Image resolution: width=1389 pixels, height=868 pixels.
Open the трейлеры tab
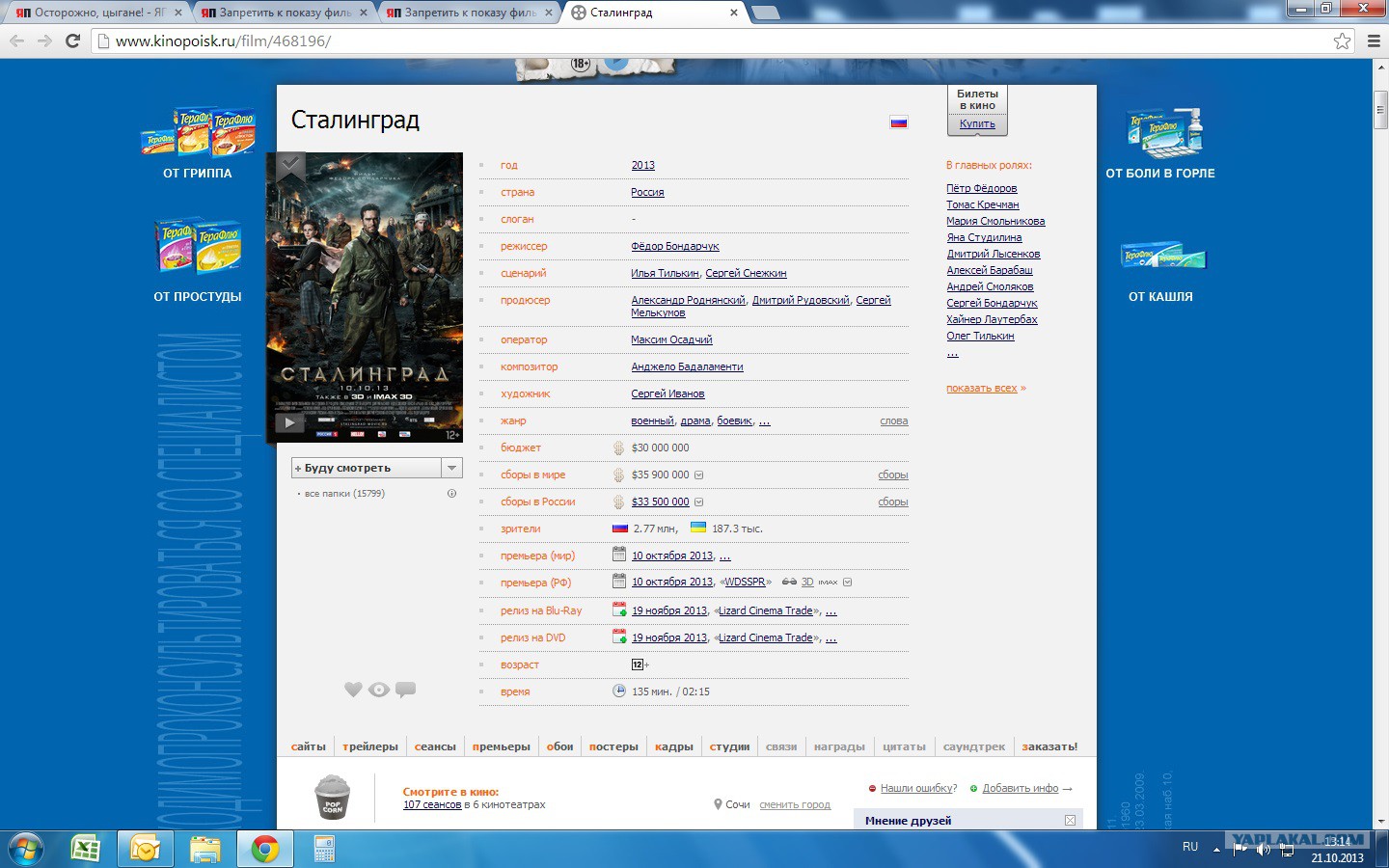[370, 746]
